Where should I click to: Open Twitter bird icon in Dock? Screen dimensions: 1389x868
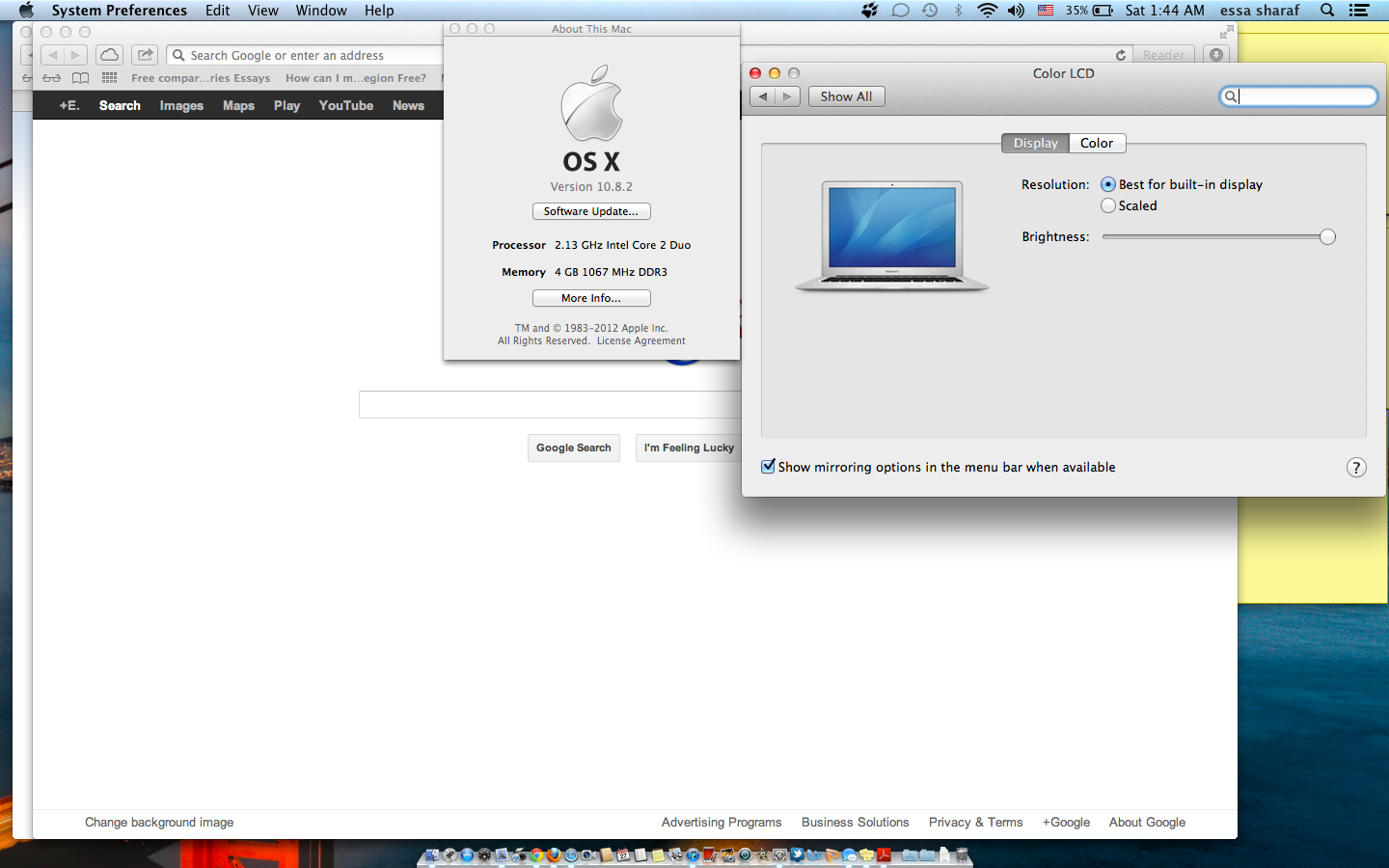pyautogui.click(x=798, y=854)
